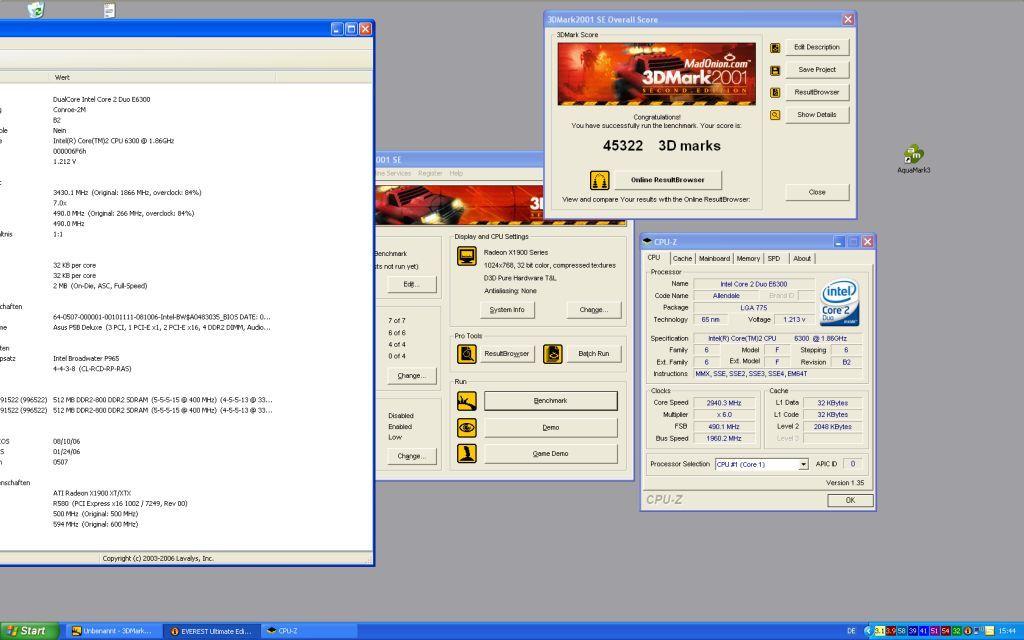Click the Pro Tools ResultBrowser magnifier icon
The width and height of the screenshot is (1024, 640).
pyautogui.click(x=467, y=354)
